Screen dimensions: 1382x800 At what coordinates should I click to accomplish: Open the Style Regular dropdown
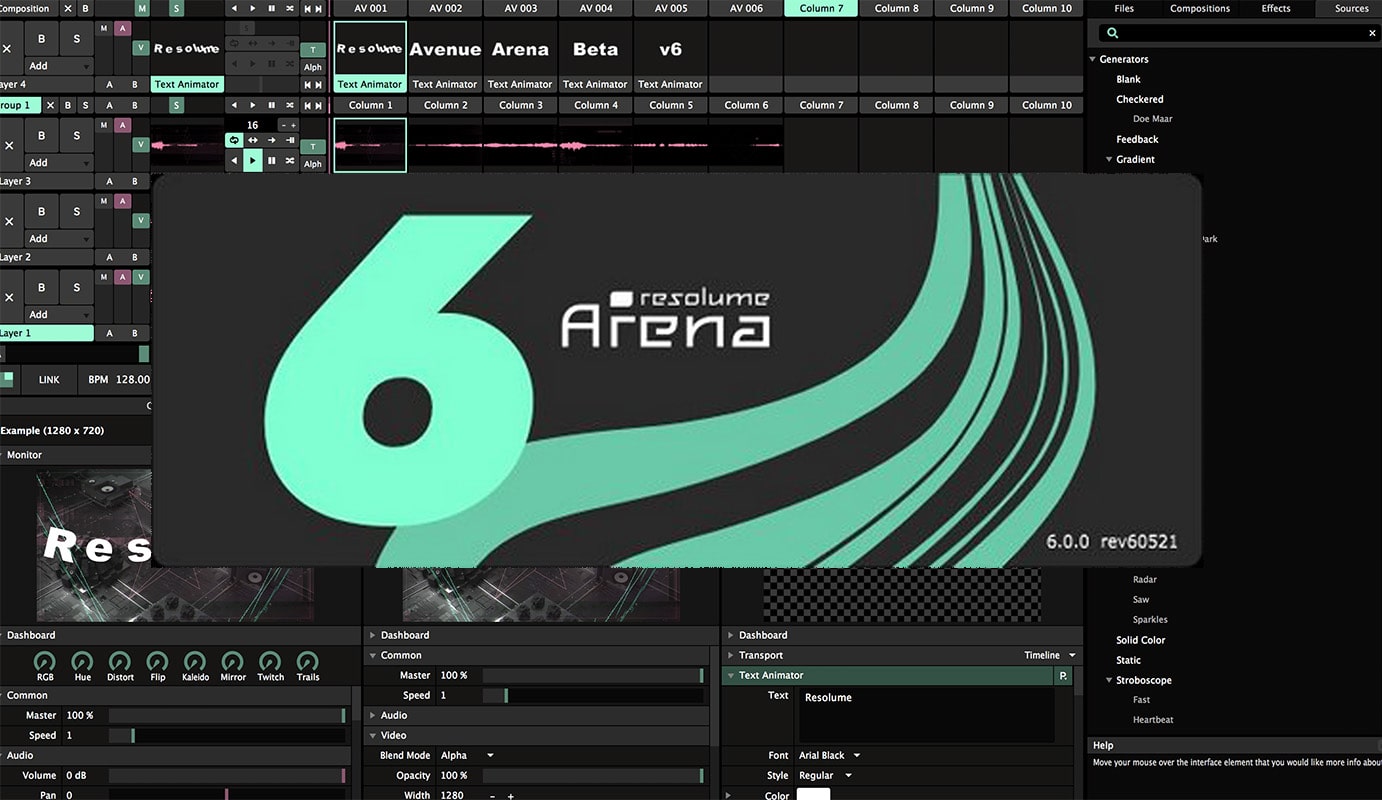click(825, 776)
